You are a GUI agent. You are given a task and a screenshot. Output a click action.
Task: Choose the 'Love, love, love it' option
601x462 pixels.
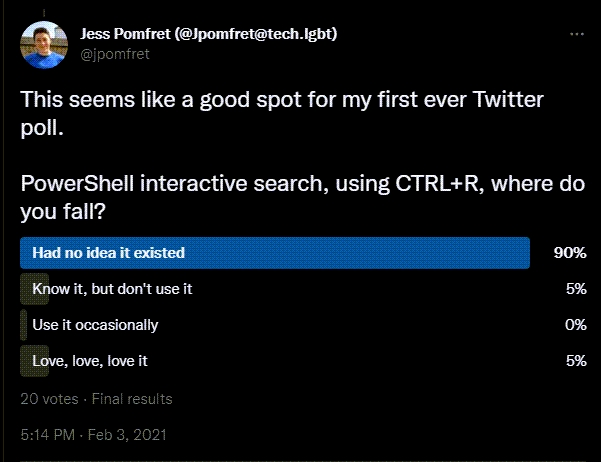(x=90, y=361)
